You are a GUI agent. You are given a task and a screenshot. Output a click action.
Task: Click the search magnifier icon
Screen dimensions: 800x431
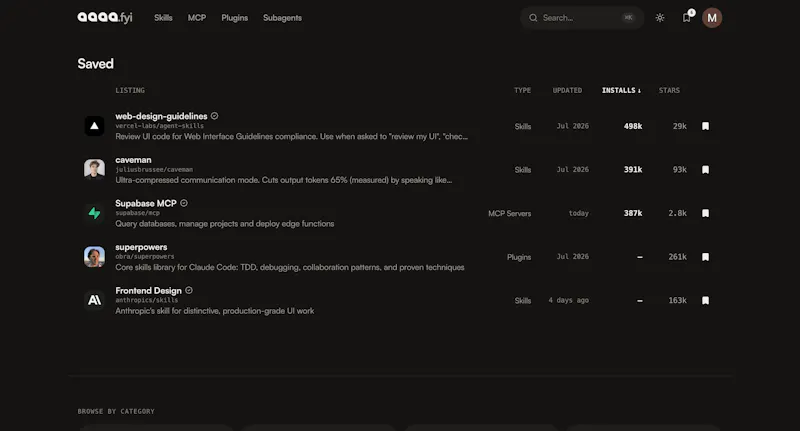point(533,18)
